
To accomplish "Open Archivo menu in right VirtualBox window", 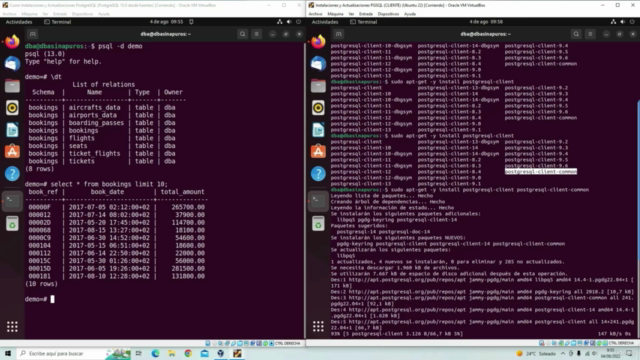I will pos(315,14).
